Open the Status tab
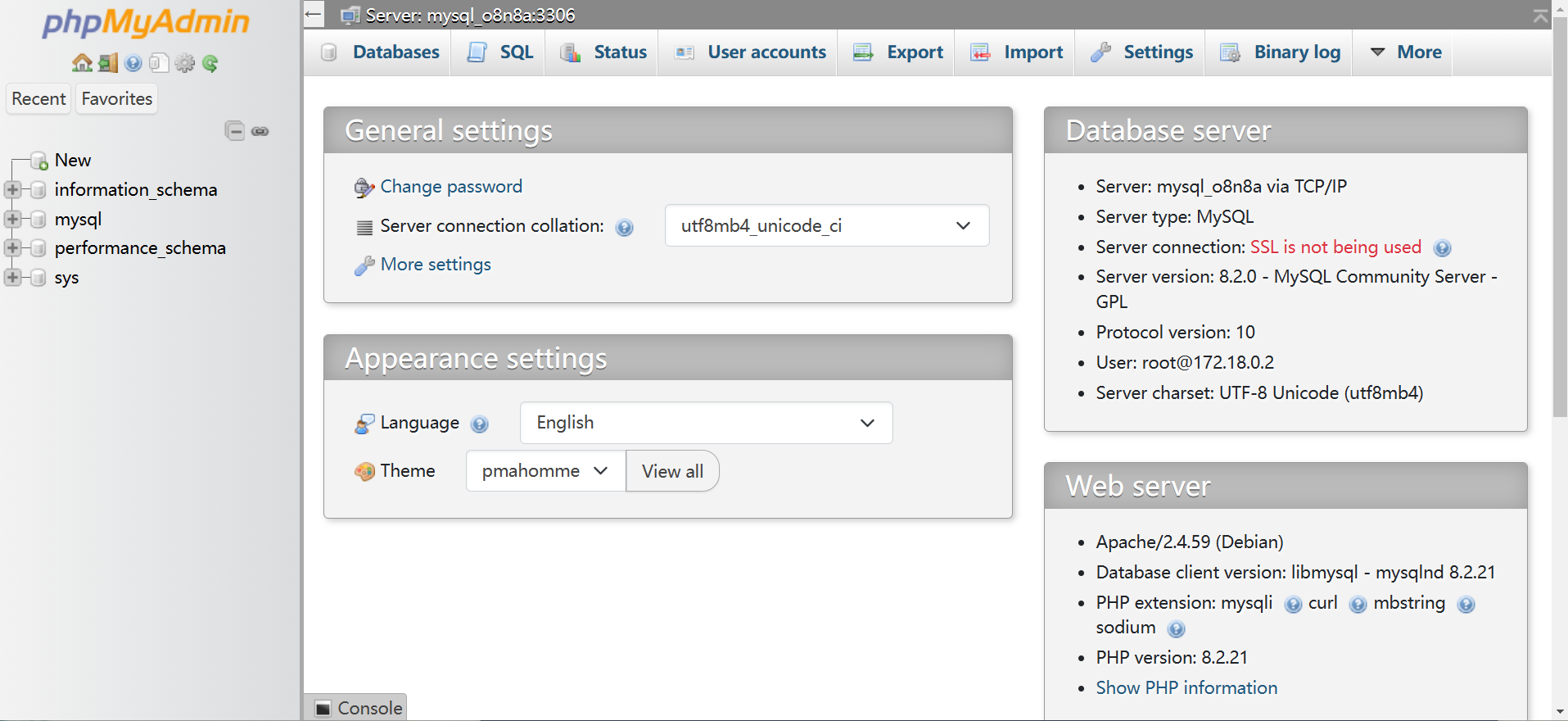 pyautogui.click(x=603, y=52)
